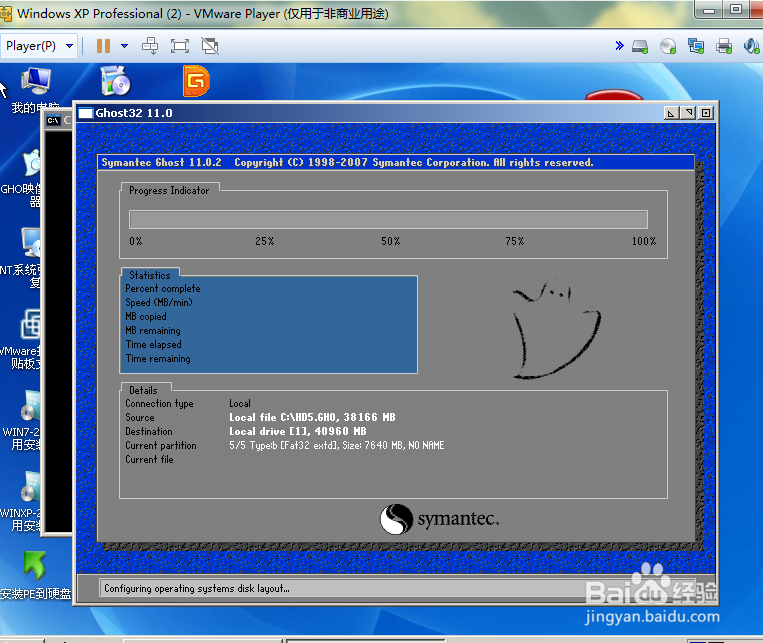Click the MB remaining statistics label
This screenshot has height=643, width=763.
153,331
